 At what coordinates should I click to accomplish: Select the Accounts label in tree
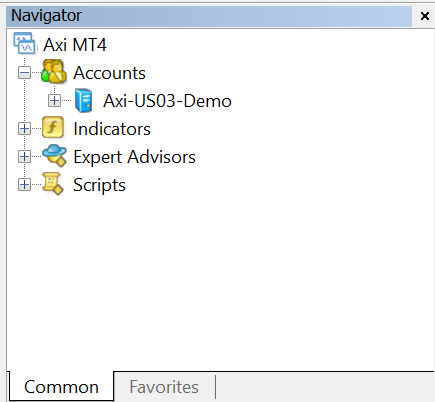tap(110, 73)
